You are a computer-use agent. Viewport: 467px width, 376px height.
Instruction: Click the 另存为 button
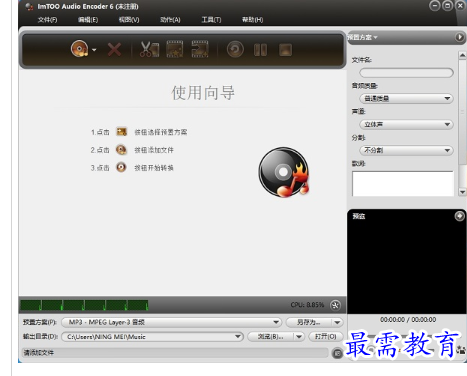(309, 322)
